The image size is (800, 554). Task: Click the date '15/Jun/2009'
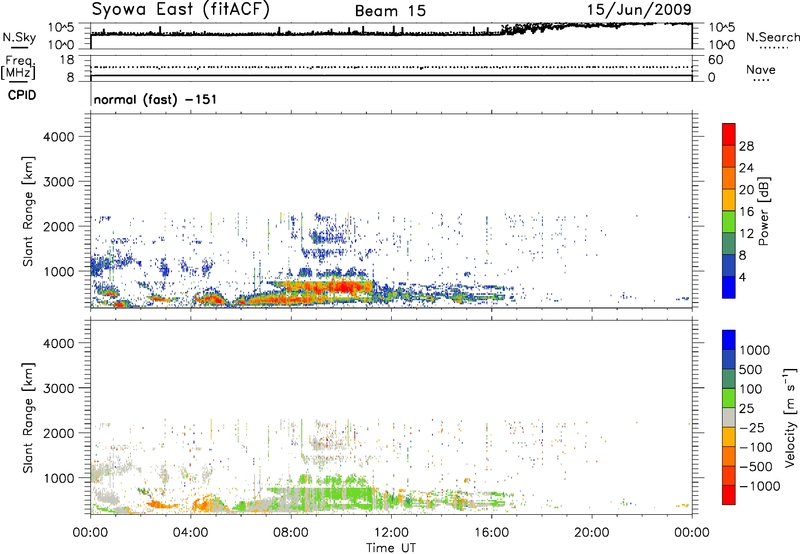coord(639,10)
